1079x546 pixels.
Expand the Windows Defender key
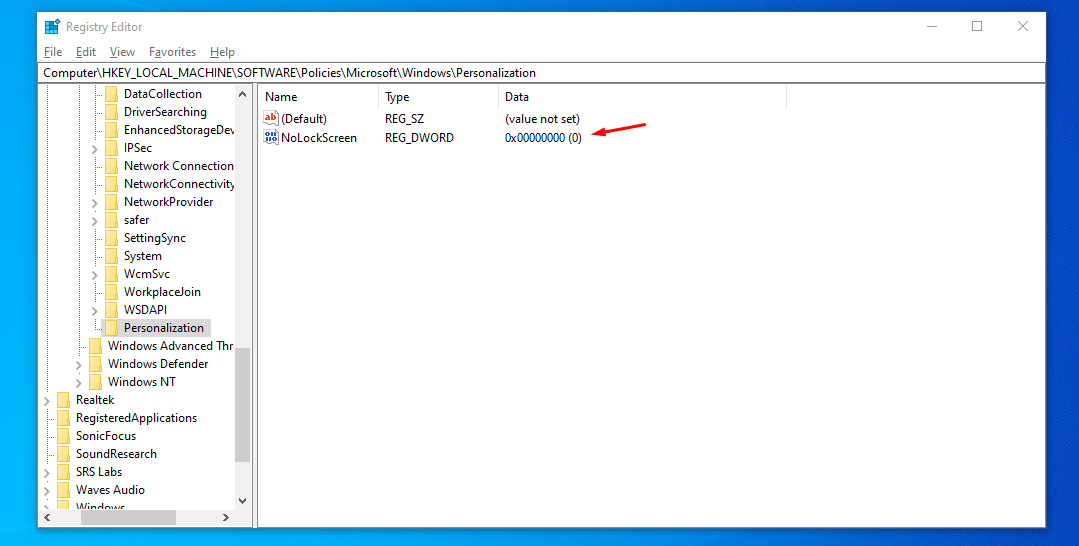pos(78,364)
